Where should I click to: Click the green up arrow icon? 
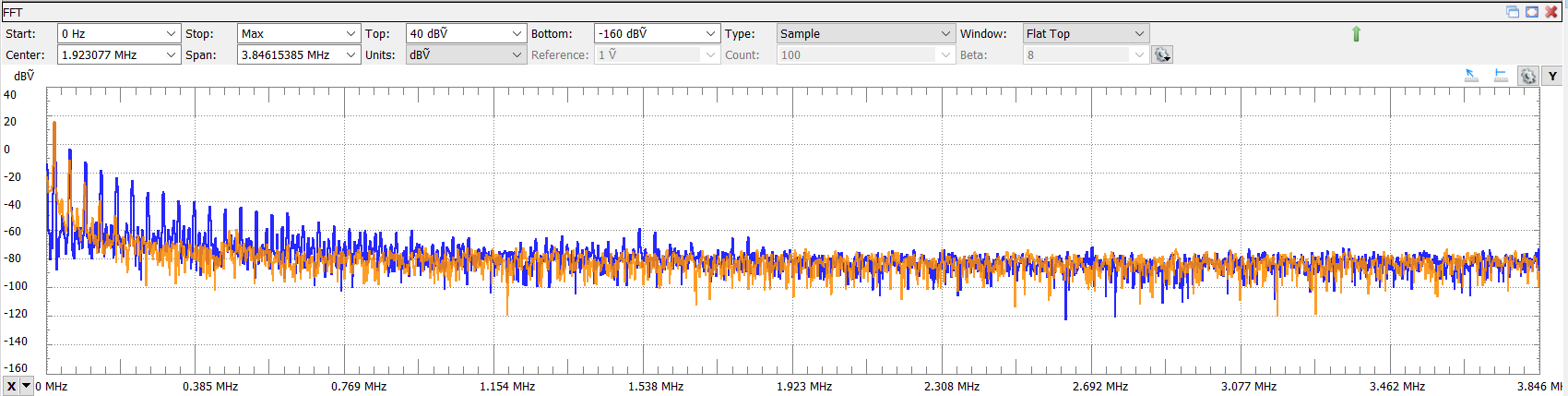1356,34
